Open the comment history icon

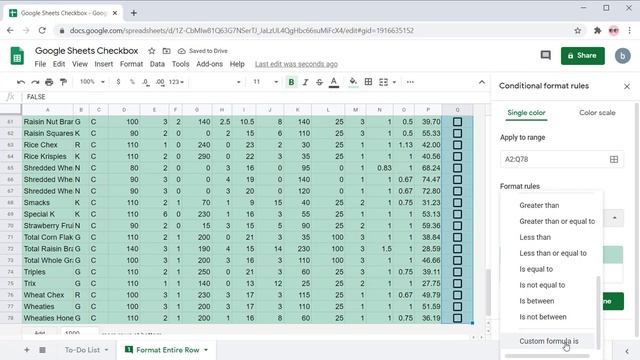click(546, 55)
